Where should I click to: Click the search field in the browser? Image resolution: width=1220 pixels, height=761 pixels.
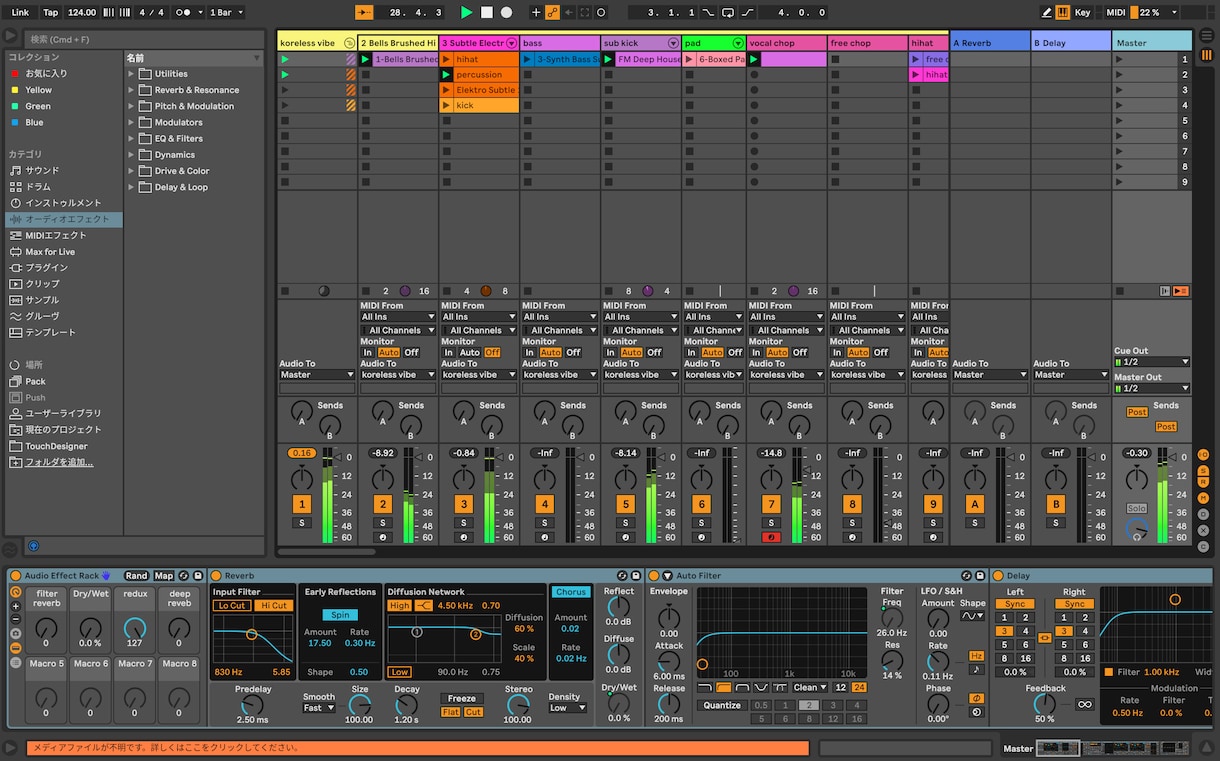point(145,39)
